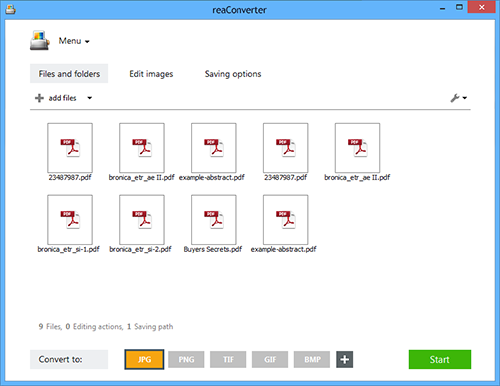Click the 0 Editing actions text

[94, 327]
